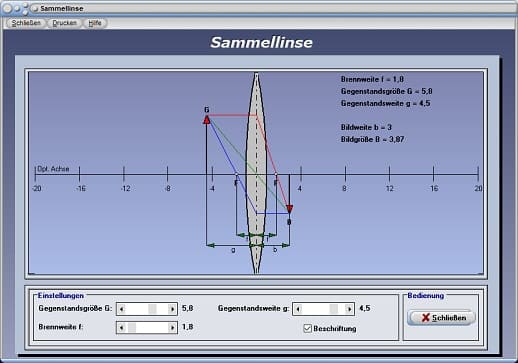Open the Schließen menu item
518x363 pixels.
26,23
